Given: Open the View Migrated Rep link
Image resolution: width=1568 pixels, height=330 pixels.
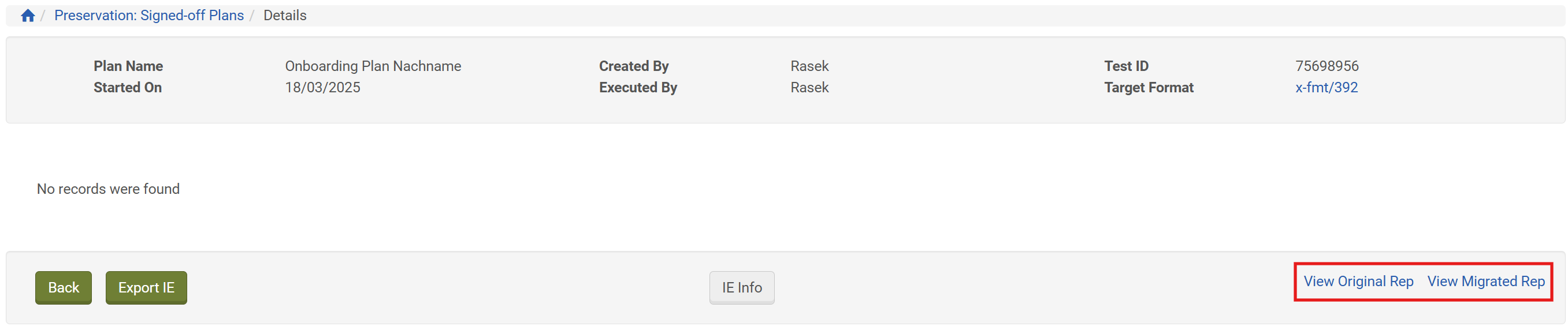Looking at the screenshot, I should [1486, 282].
